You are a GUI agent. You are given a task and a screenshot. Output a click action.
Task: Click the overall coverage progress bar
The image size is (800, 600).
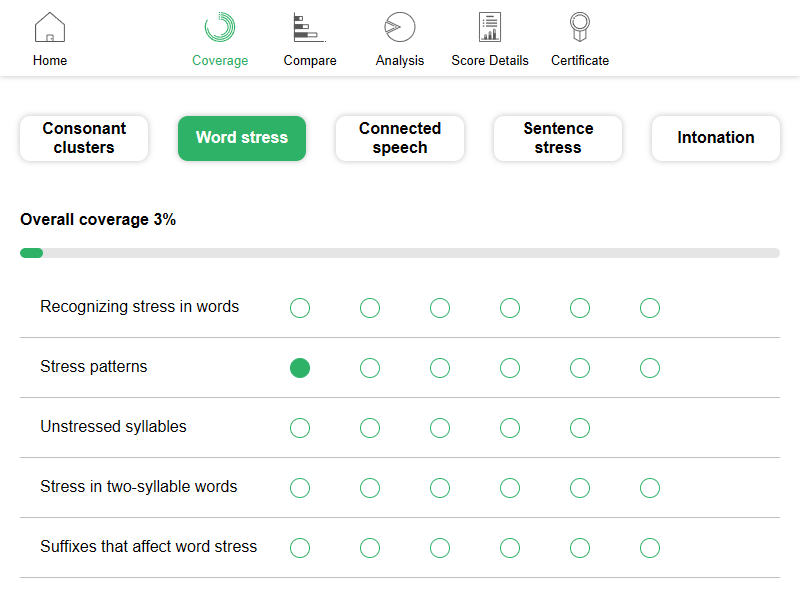coord(400,253)
